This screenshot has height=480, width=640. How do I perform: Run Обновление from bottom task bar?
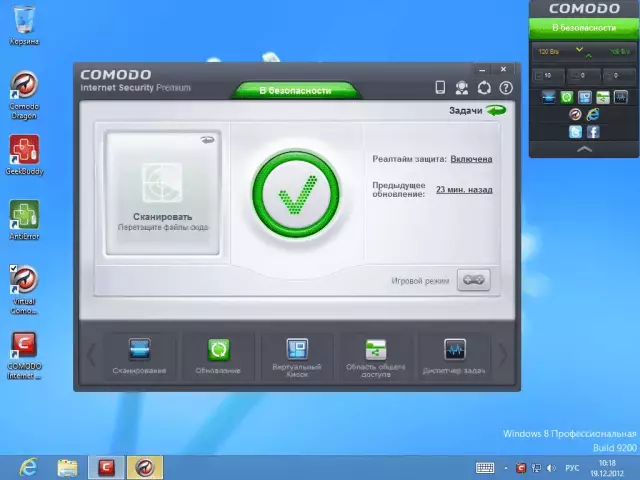[x=218, y=357]
